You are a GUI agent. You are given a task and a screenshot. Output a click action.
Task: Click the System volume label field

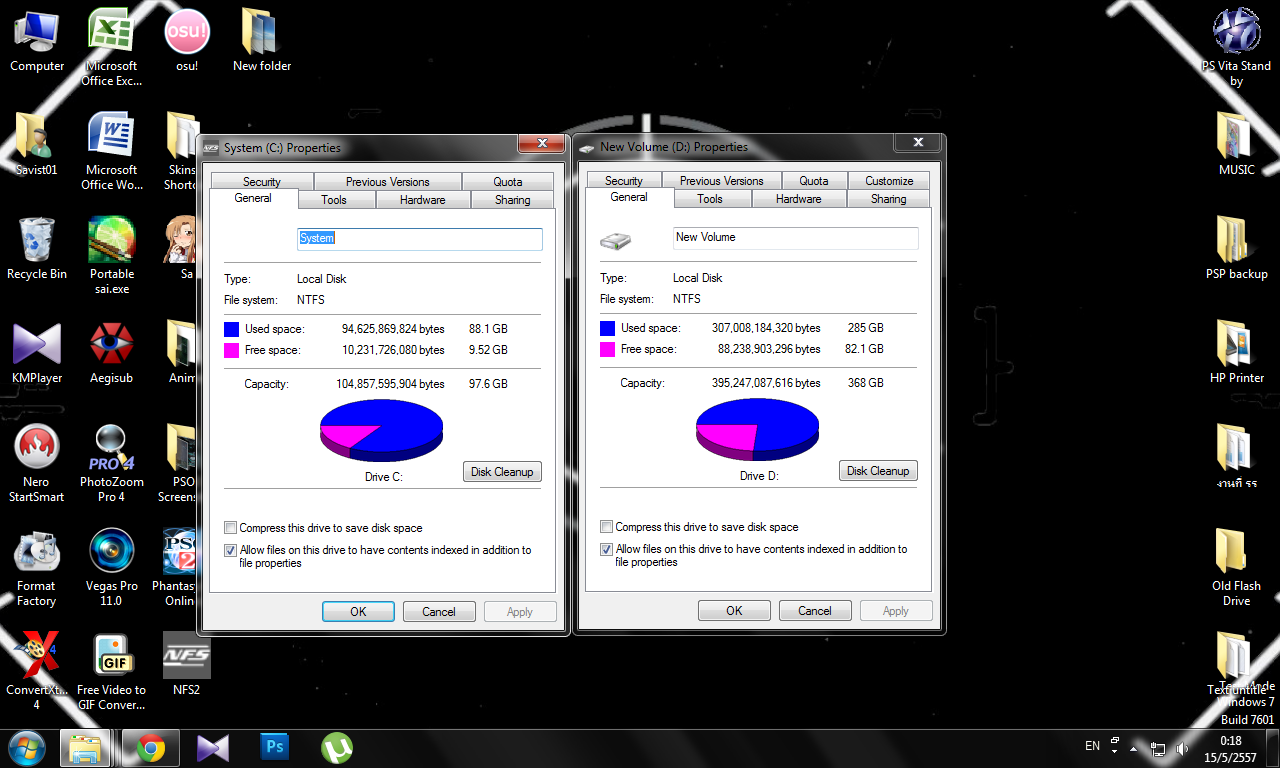click(420, 239)
